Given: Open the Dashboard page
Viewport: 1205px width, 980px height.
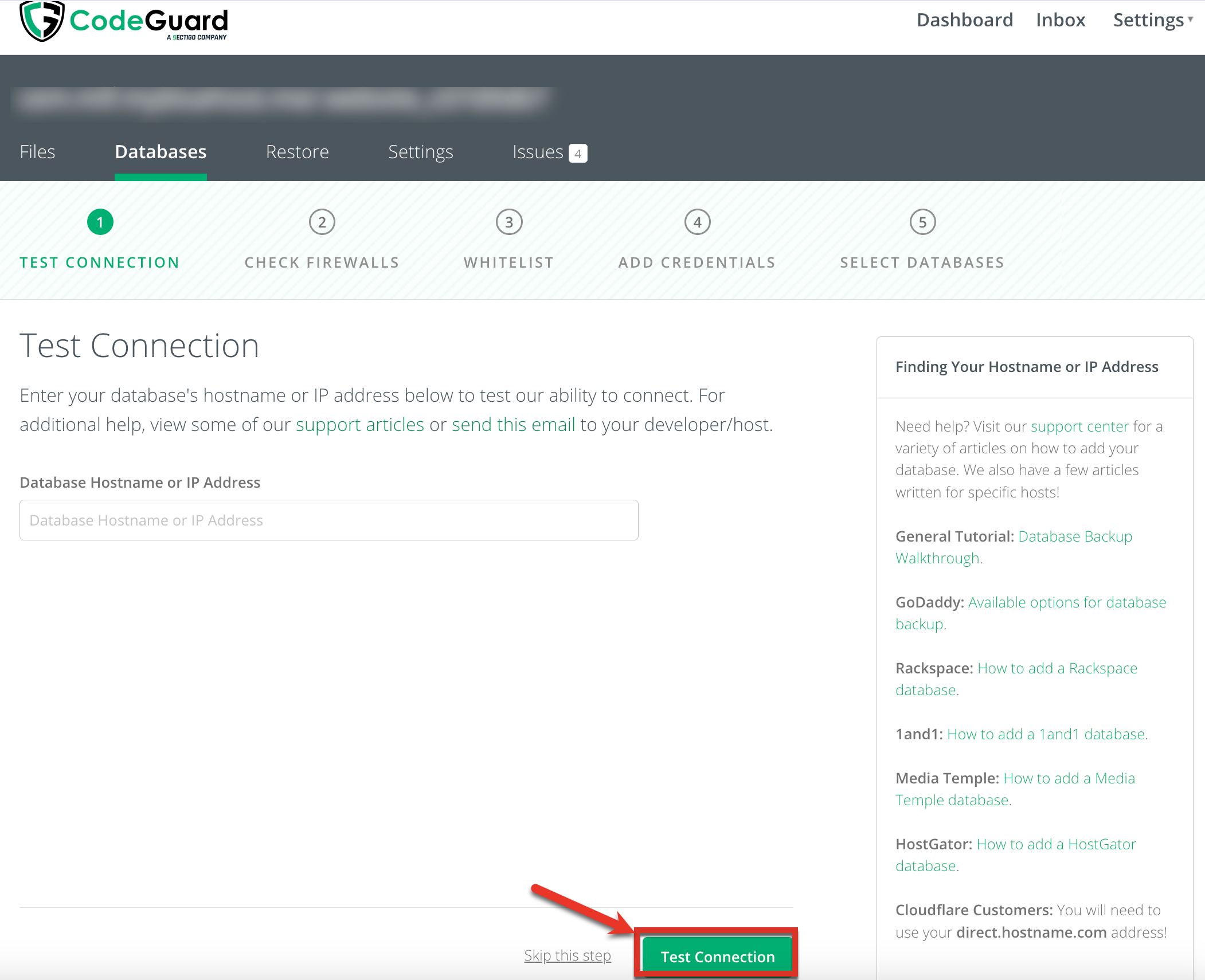Looking at the screenshot, I should [965, 20].
